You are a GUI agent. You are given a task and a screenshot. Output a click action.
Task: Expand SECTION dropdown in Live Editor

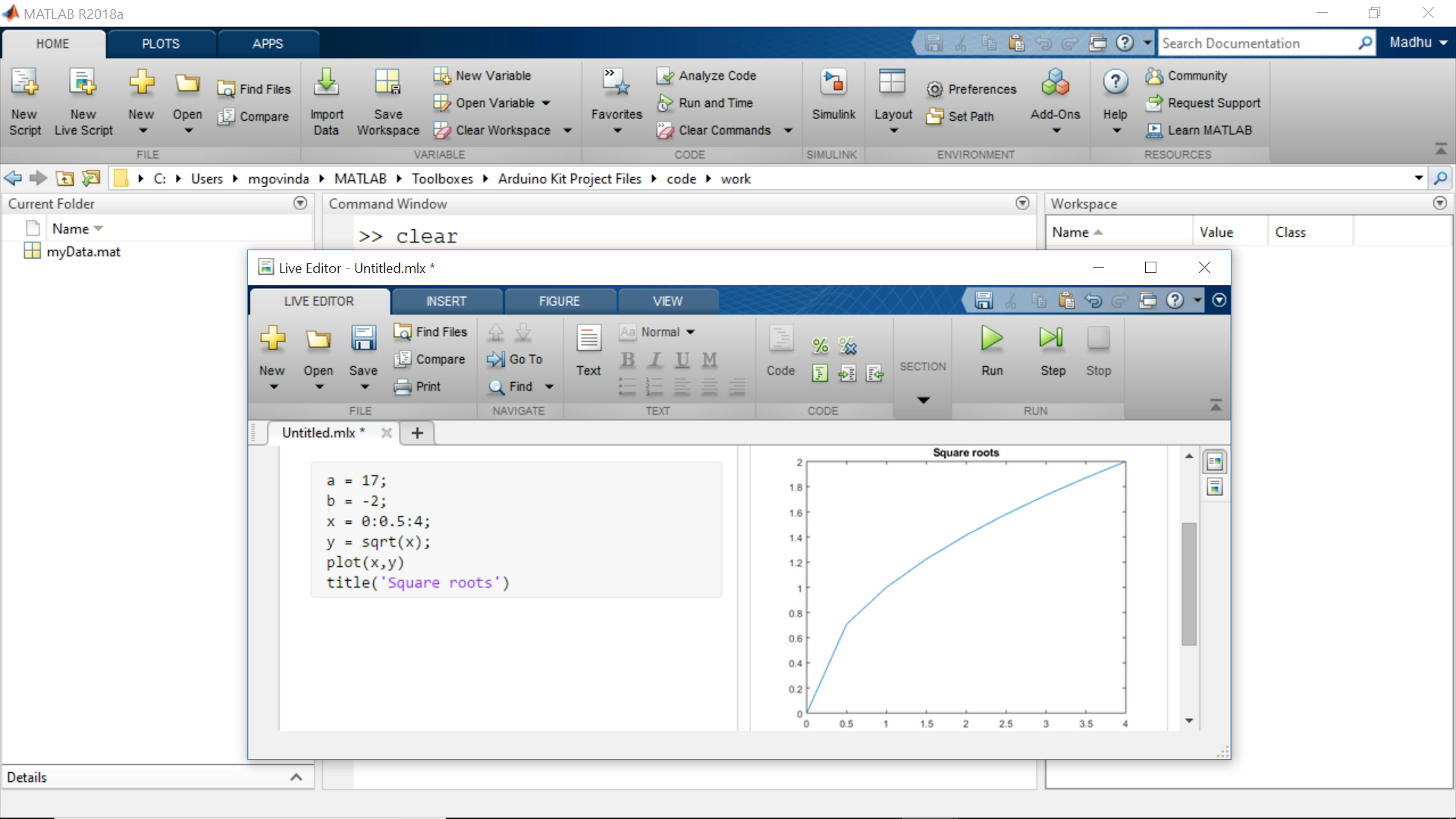(923, 400)
